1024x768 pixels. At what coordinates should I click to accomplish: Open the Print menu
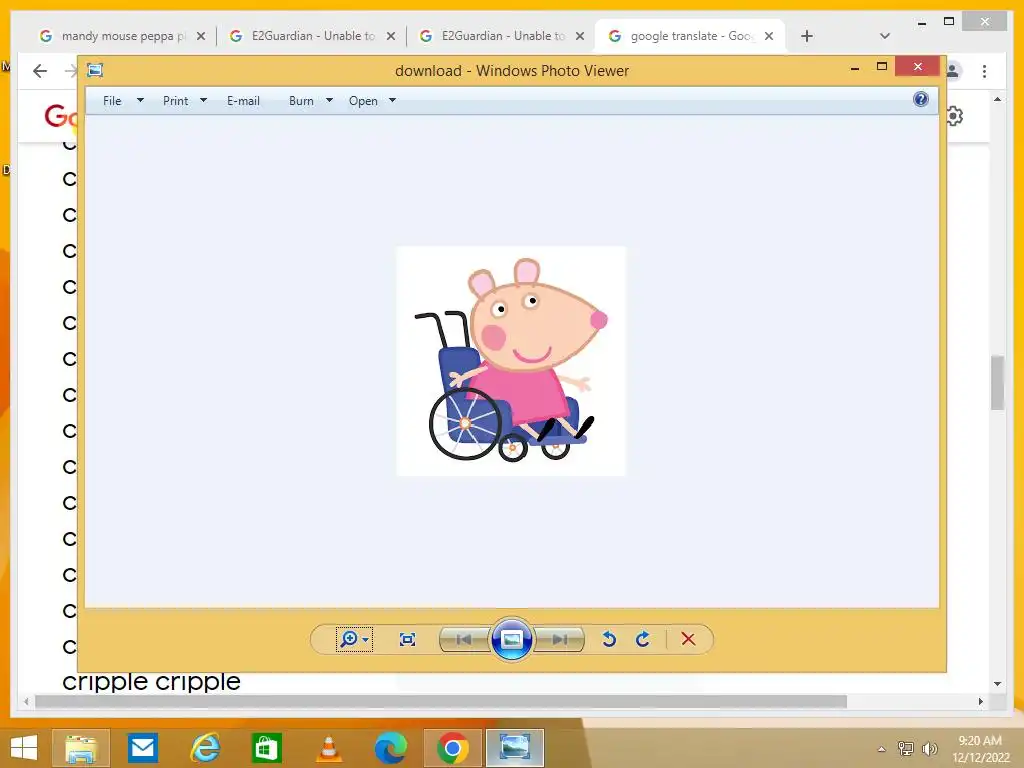coord(176,101)
